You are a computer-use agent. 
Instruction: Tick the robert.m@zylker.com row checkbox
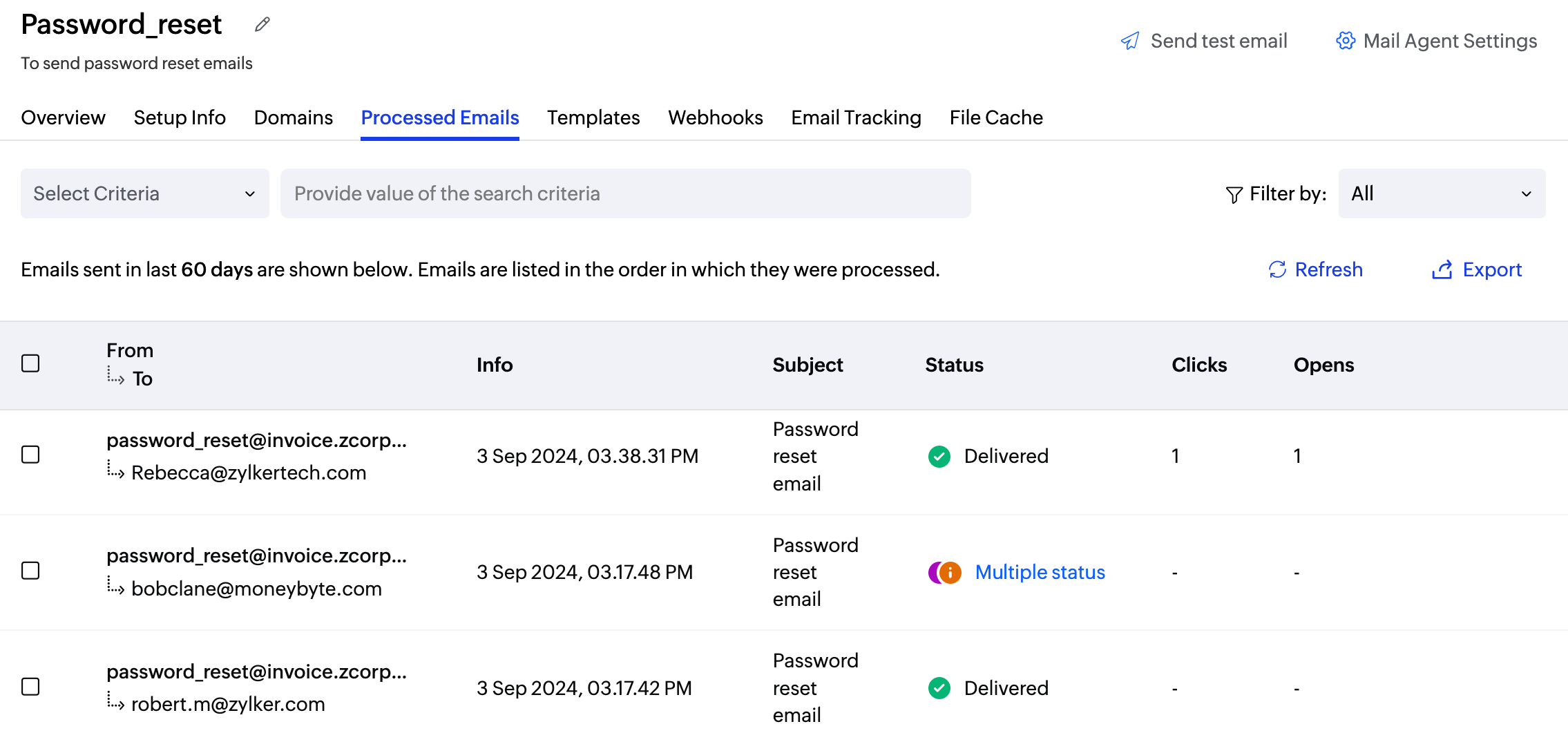[30, 687]
